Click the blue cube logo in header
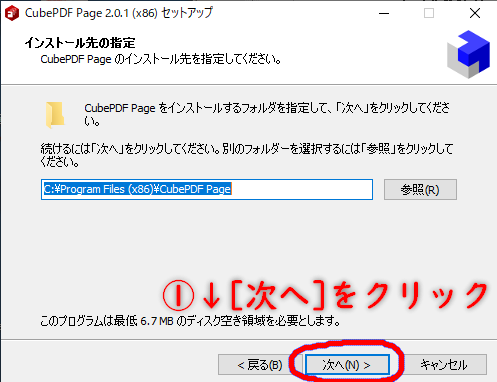Screen dimensions: 497x382 468,54
